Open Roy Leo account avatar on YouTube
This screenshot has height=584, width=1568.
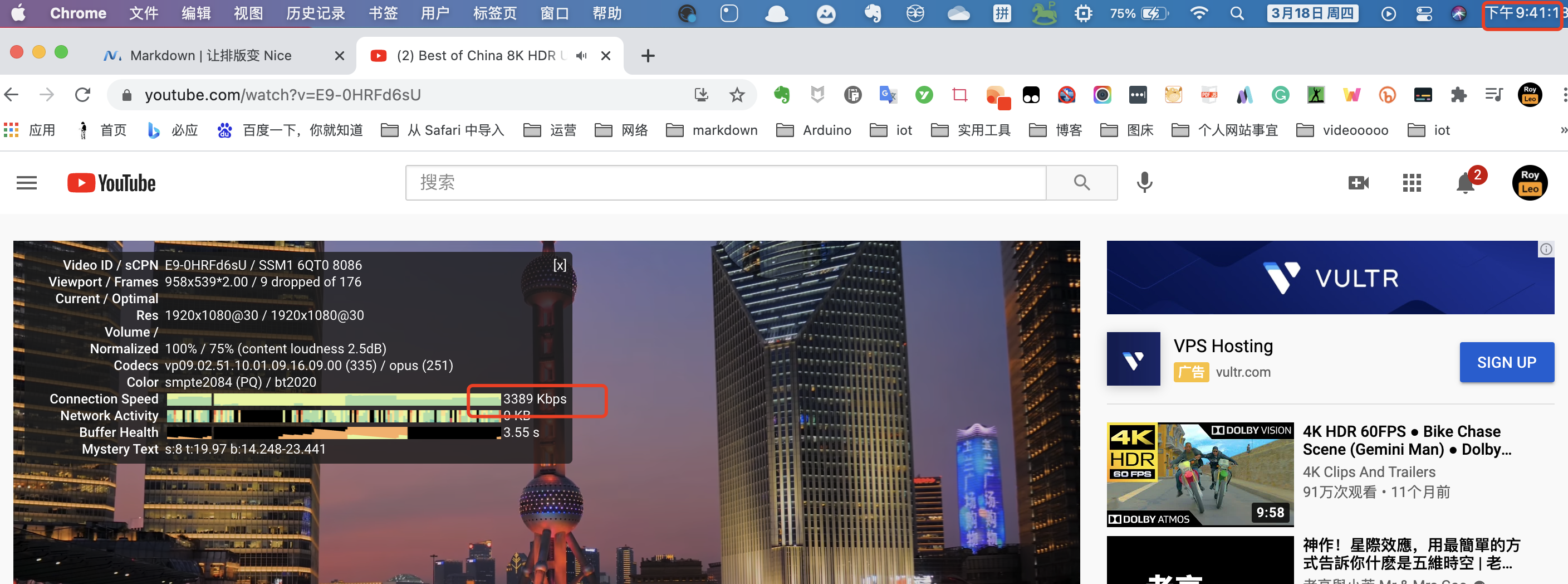(1530, 183)
